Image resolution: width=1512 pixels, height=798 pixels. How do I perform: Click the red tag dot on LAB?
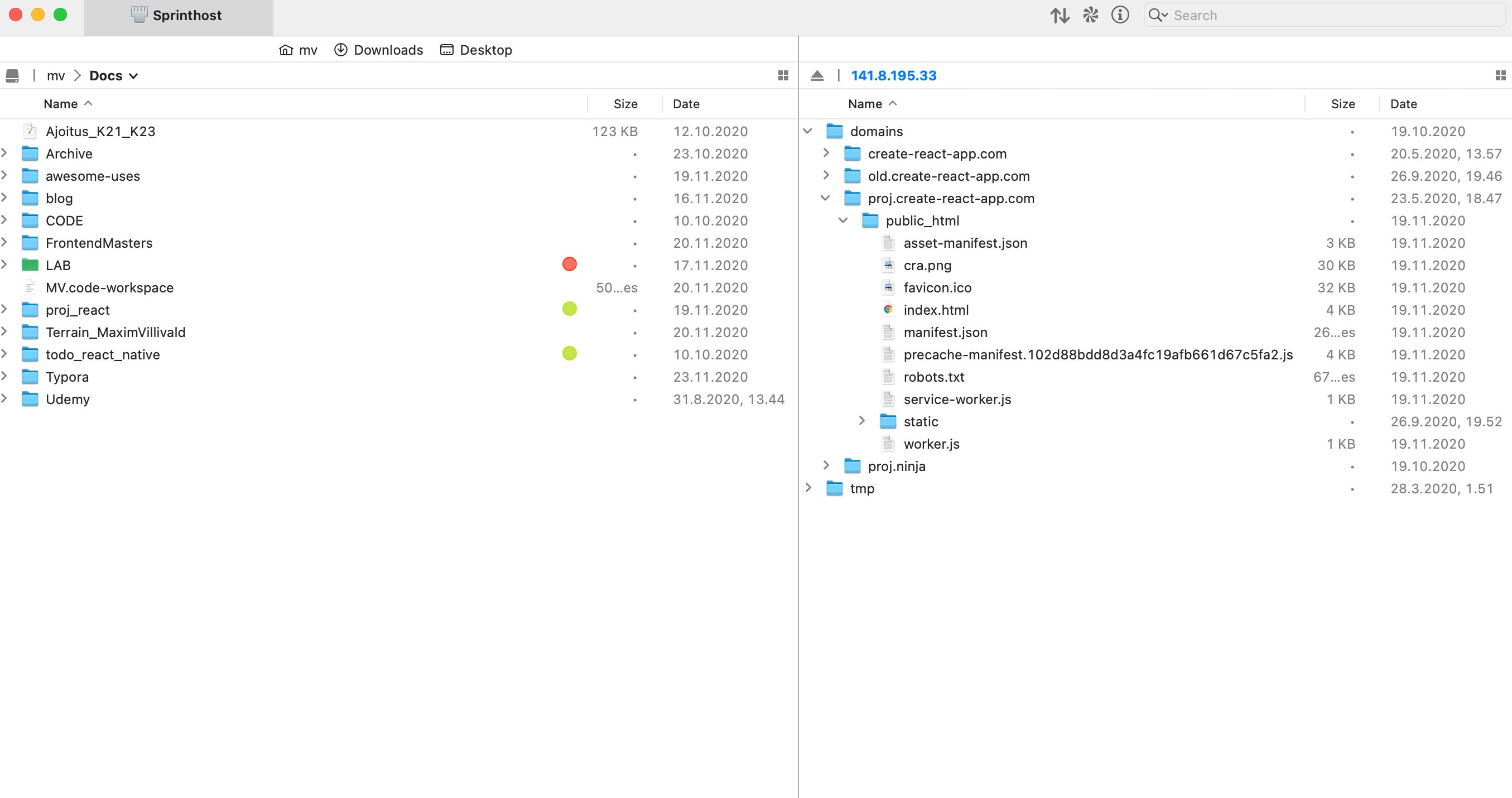[569, 265]
